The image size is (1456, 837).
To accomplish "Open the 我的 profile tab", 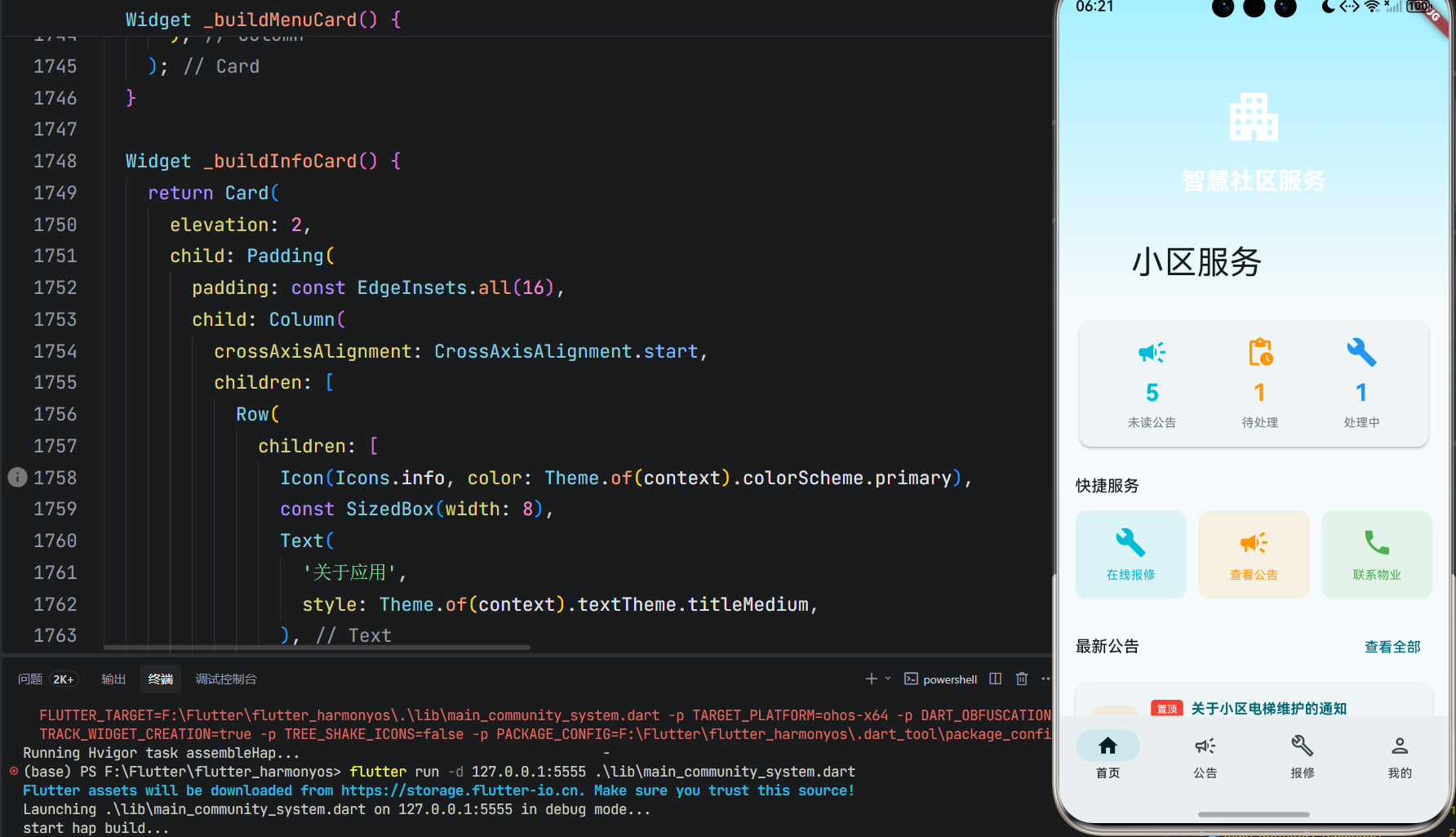I will coord(1400,756).
